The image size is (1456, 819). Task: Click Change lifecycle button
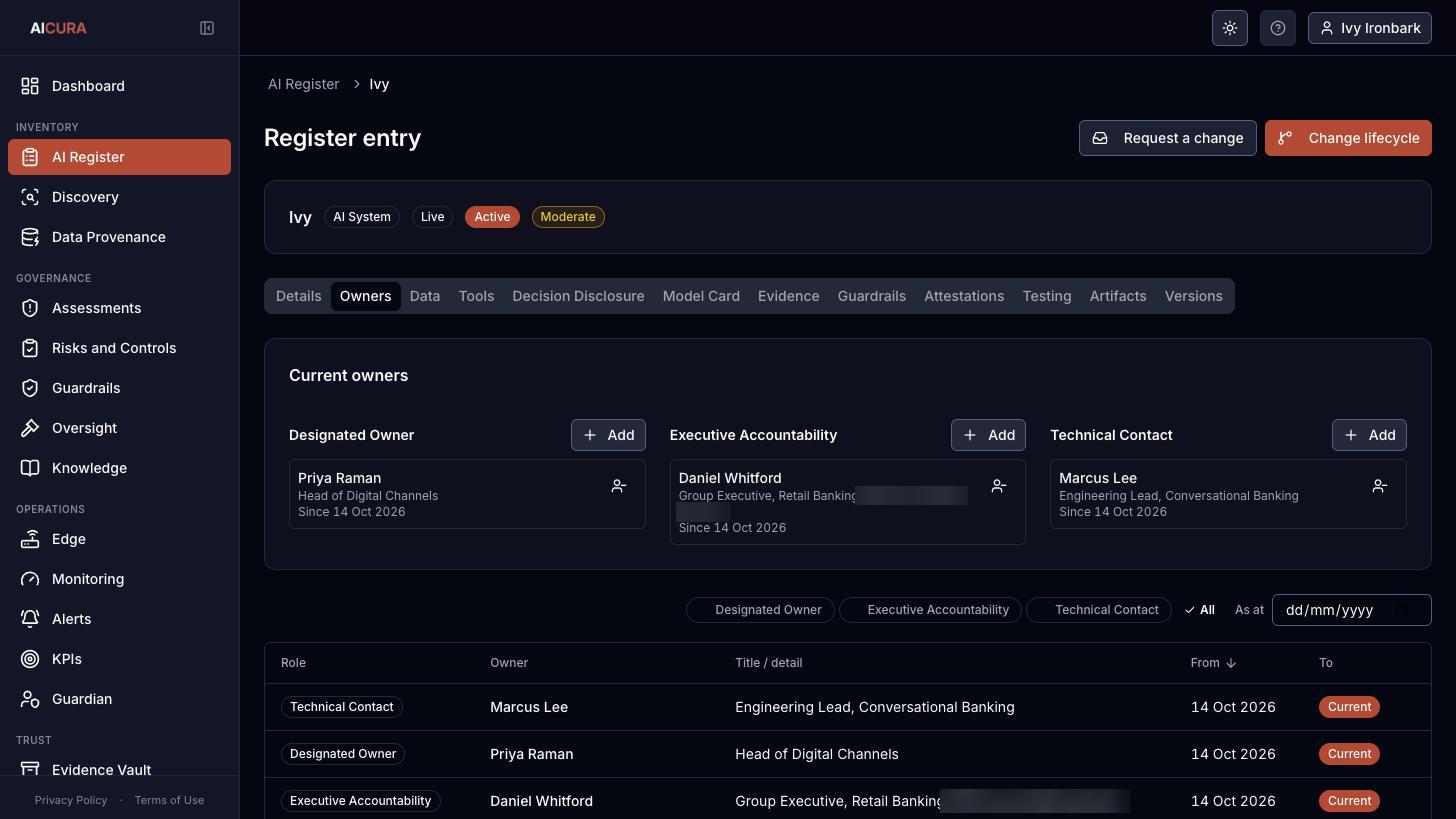(x=1348, y=138)
